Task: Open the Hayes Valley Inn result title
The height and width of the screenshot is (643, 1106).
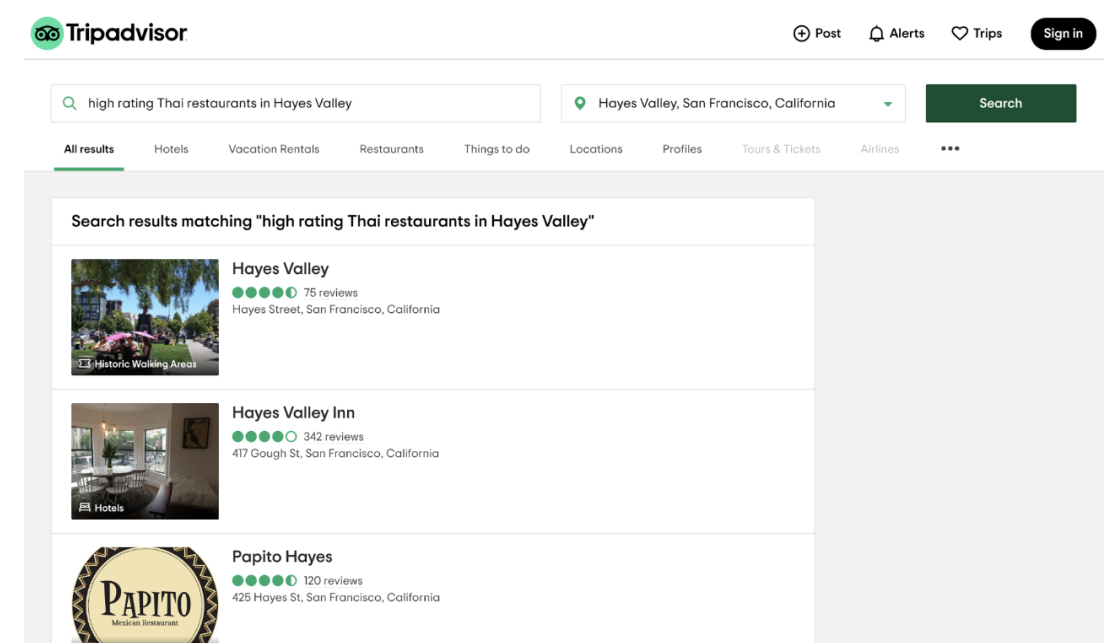Action: click(293, 413)
